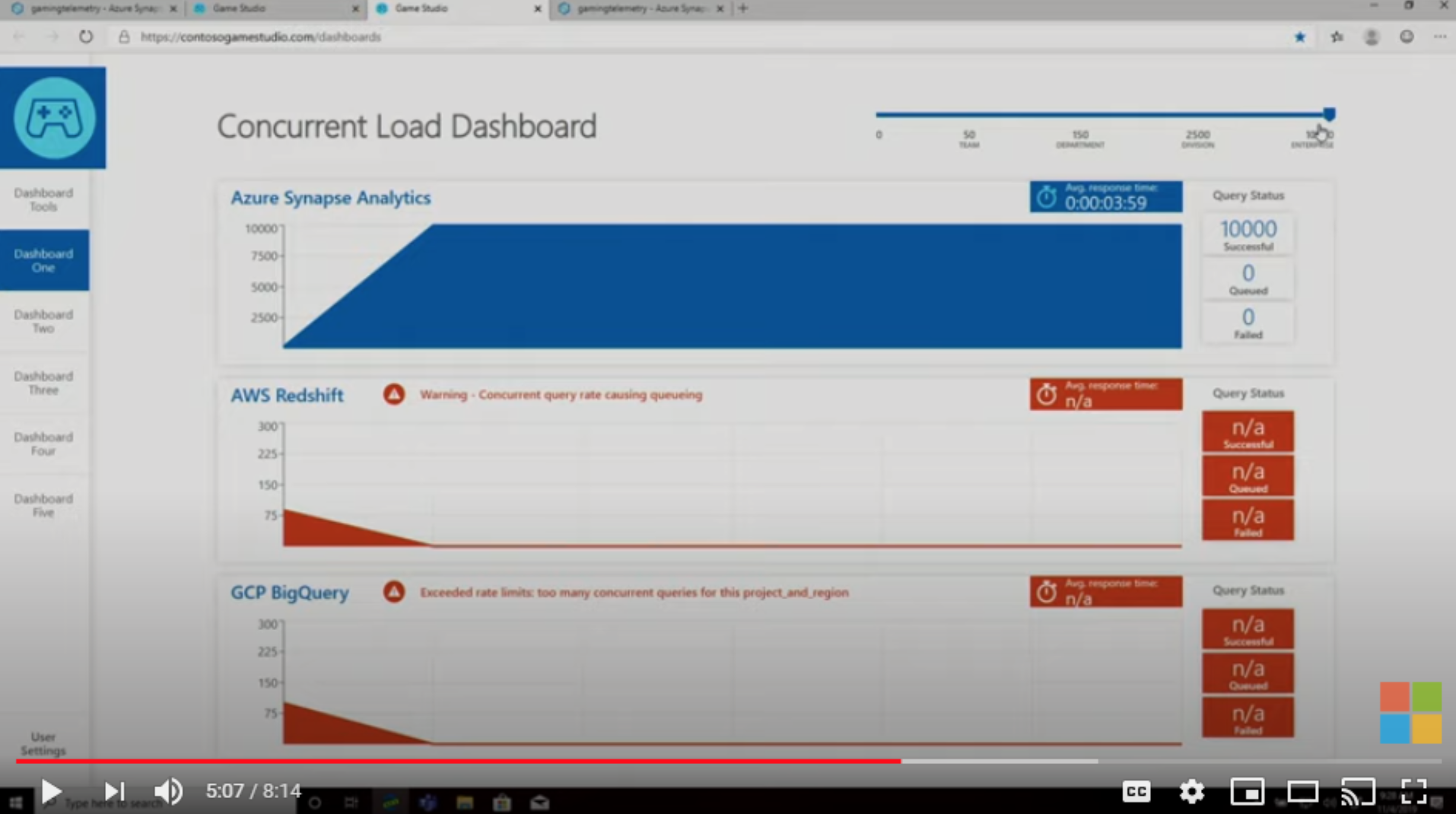Play the video with the play button
Viewport: 1456px width, 814px height.
(x=51, y=791)
